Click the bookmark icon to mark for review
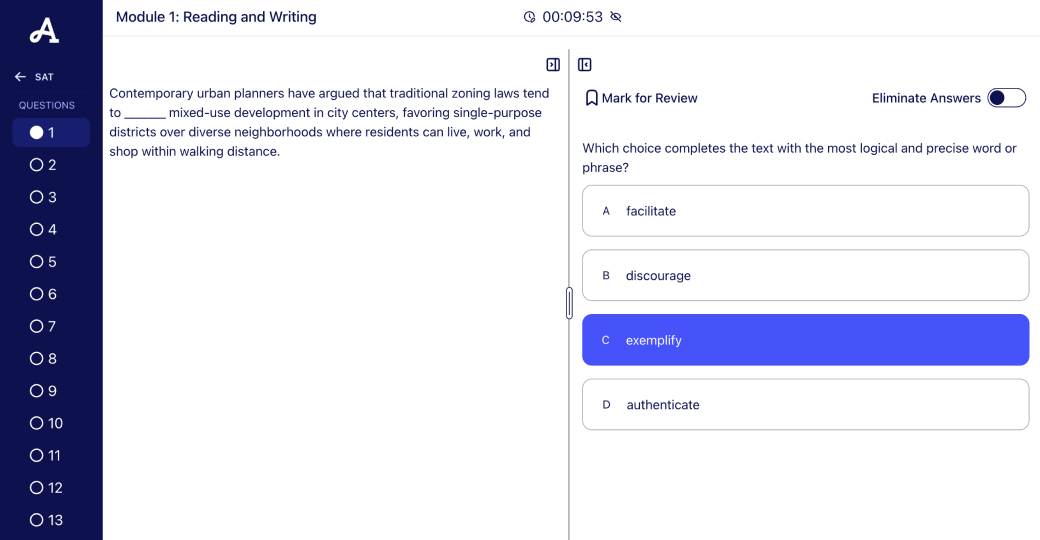 591,98
